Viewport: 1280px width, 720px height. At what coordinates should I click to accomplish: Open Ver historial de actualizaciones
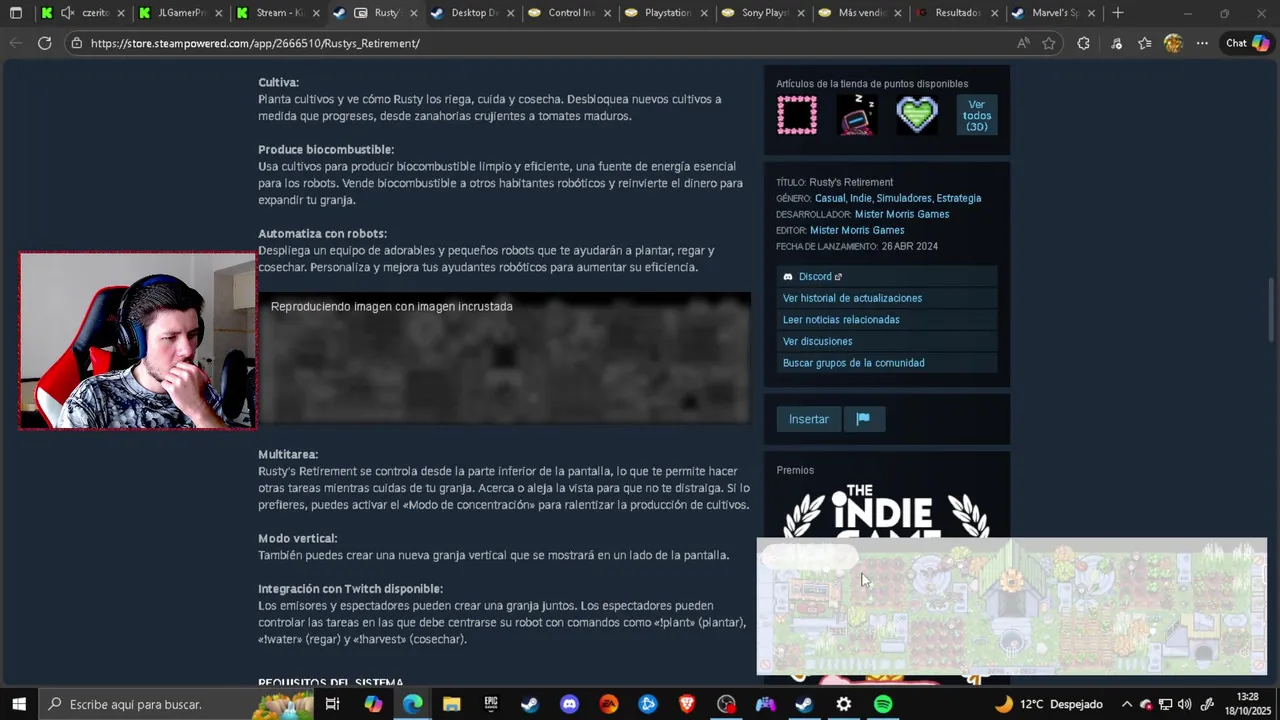tap(887, 298)
